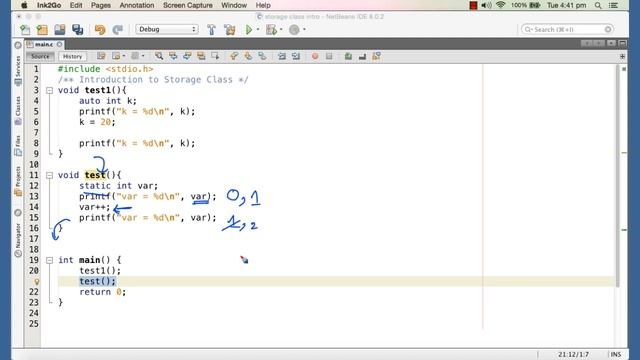
Task: Open the Services side panel
Action: click(x=18, y=70)
